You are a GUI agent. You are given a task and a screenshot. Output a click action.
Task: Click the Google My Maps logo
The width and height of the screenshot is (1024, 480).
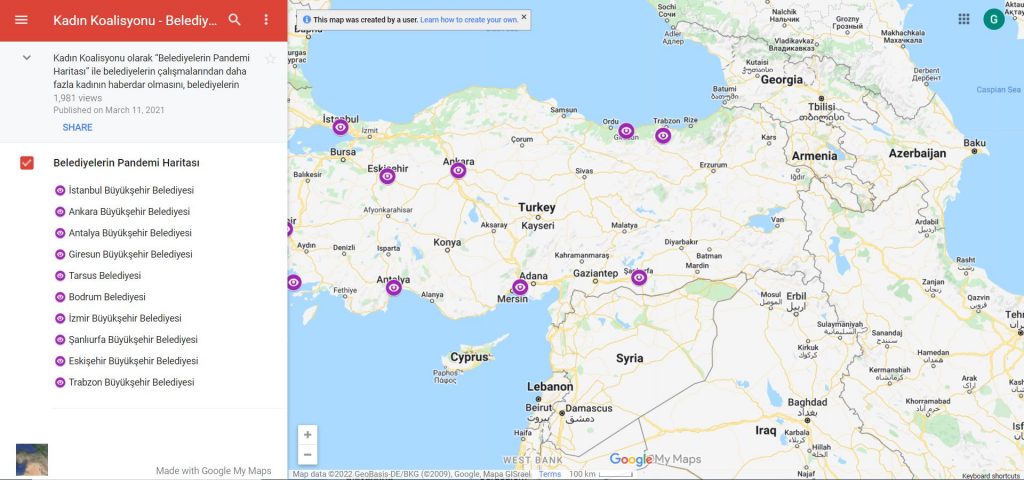tap(655, 460)
